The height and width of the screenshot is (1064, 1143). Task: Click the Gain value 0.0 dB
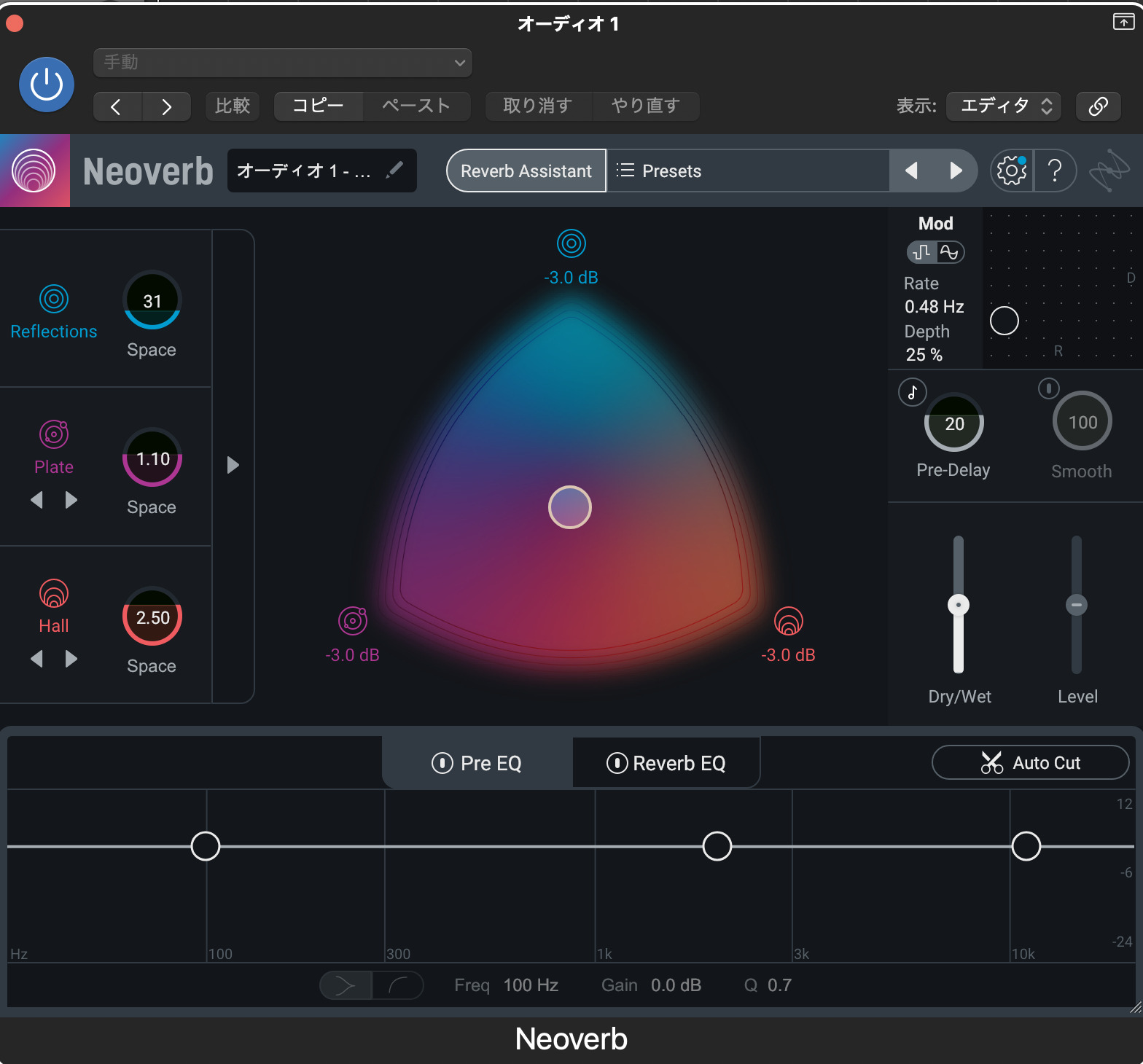pos(676,985)
